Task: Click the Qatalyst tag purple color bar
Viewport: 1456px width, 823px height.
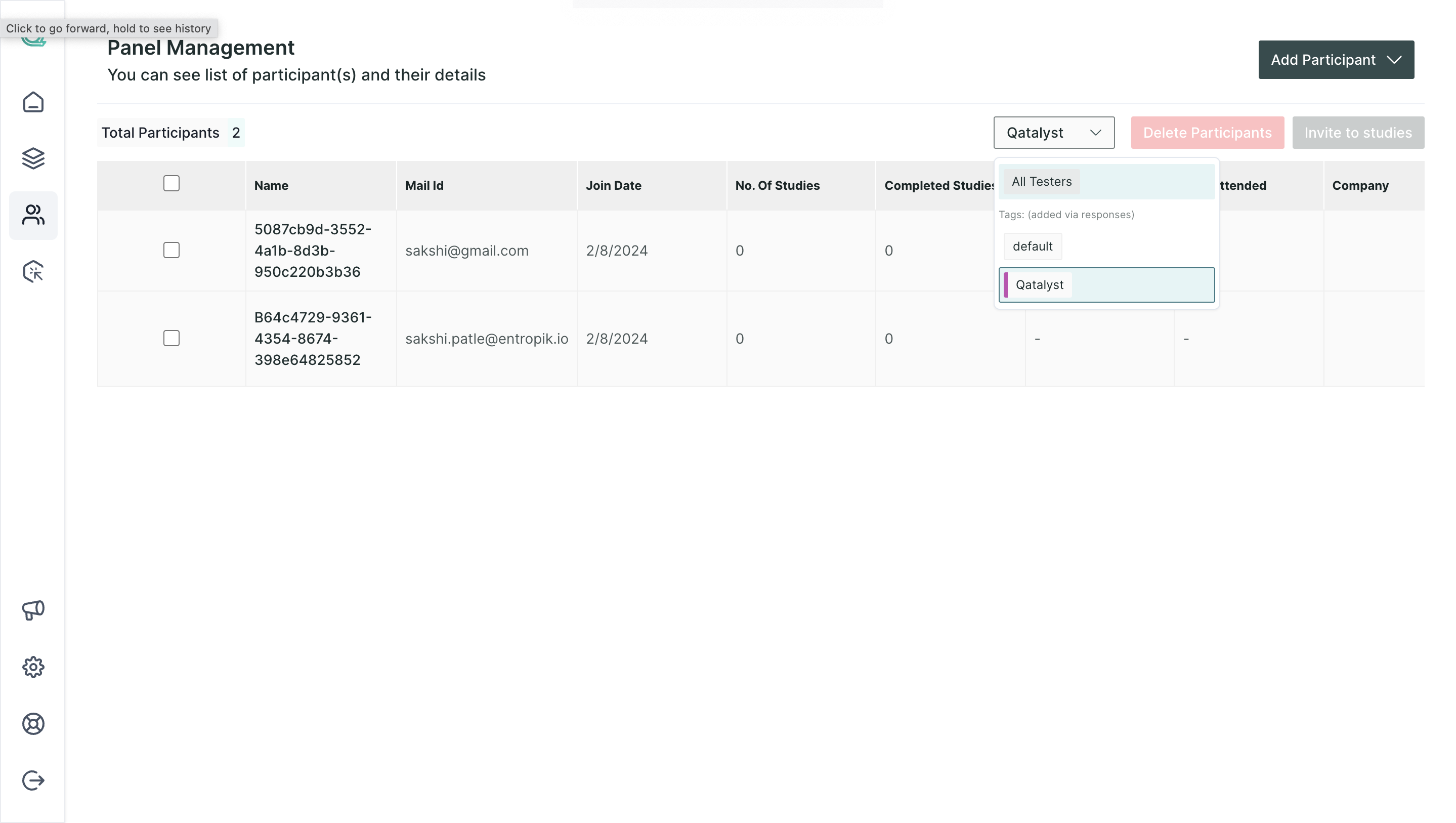Action: pos(1006,285)
